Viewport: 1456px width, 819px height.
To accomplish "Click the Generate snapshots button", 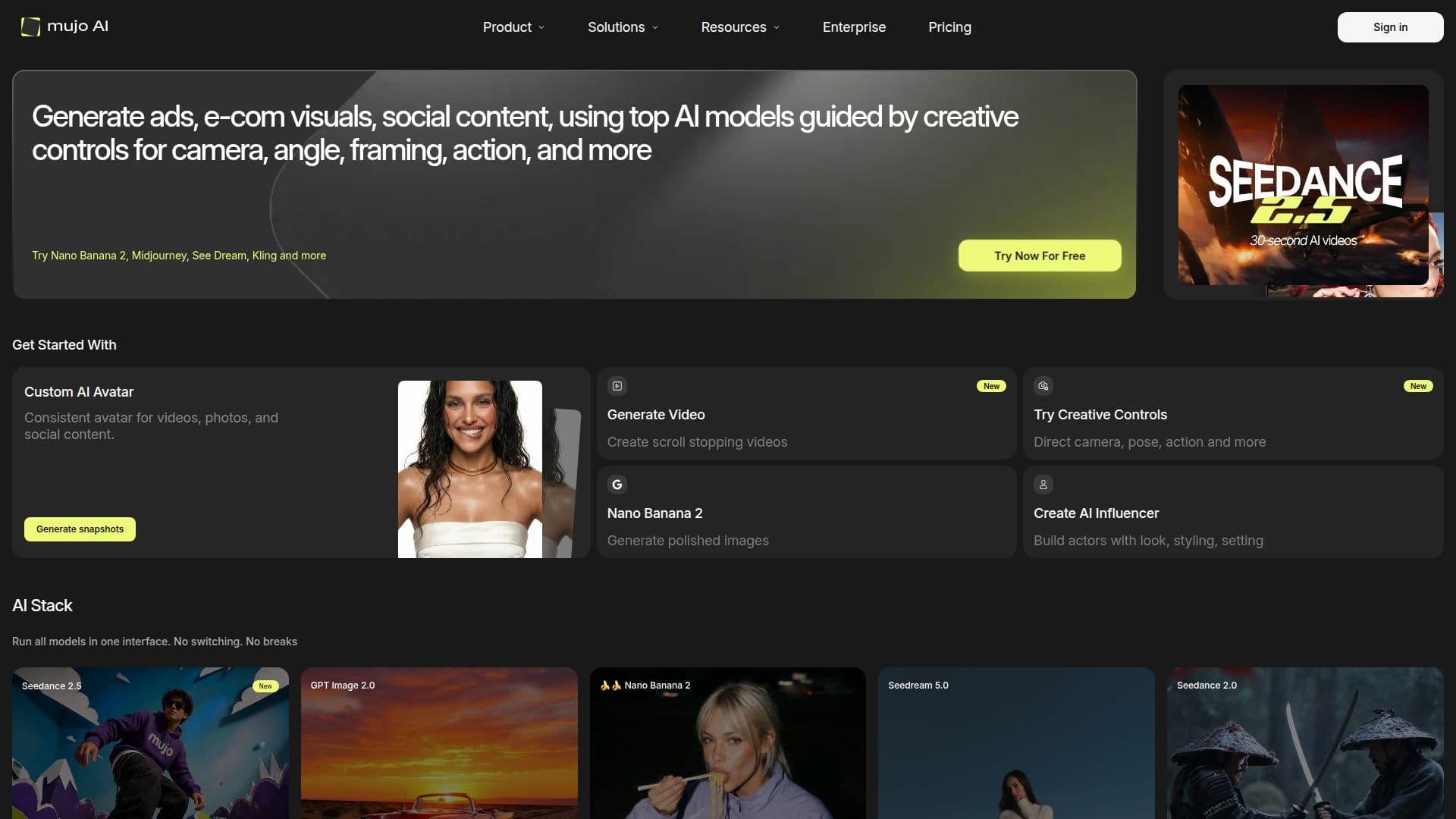I will point(80,529).
